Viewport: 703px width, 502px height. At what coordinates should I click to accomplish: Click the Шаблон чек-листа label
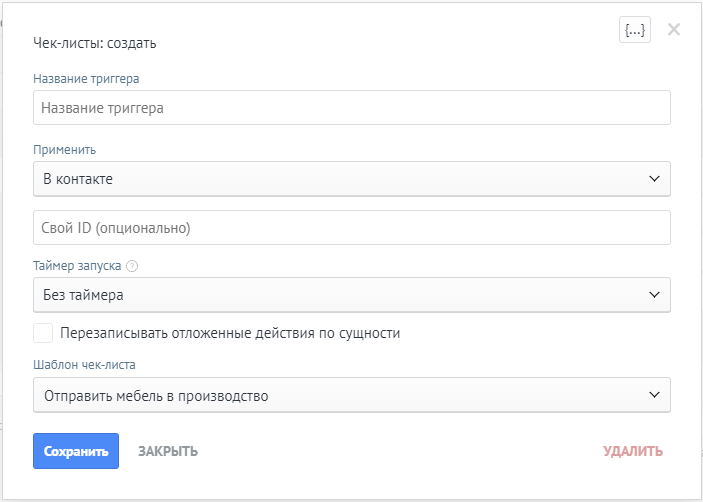[x=84, y=364]
